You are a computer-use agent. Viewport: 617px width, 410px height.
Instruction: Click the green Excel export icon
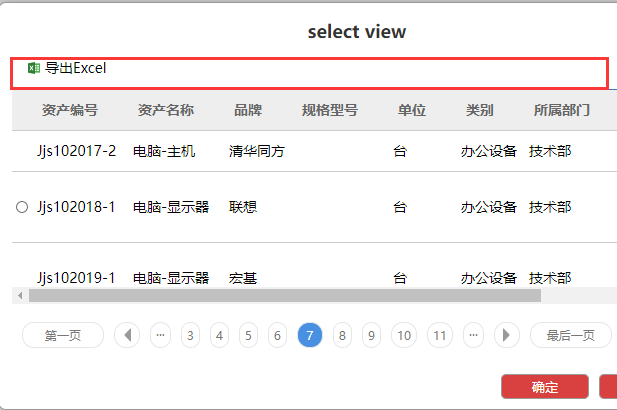[x=33, y=69]
